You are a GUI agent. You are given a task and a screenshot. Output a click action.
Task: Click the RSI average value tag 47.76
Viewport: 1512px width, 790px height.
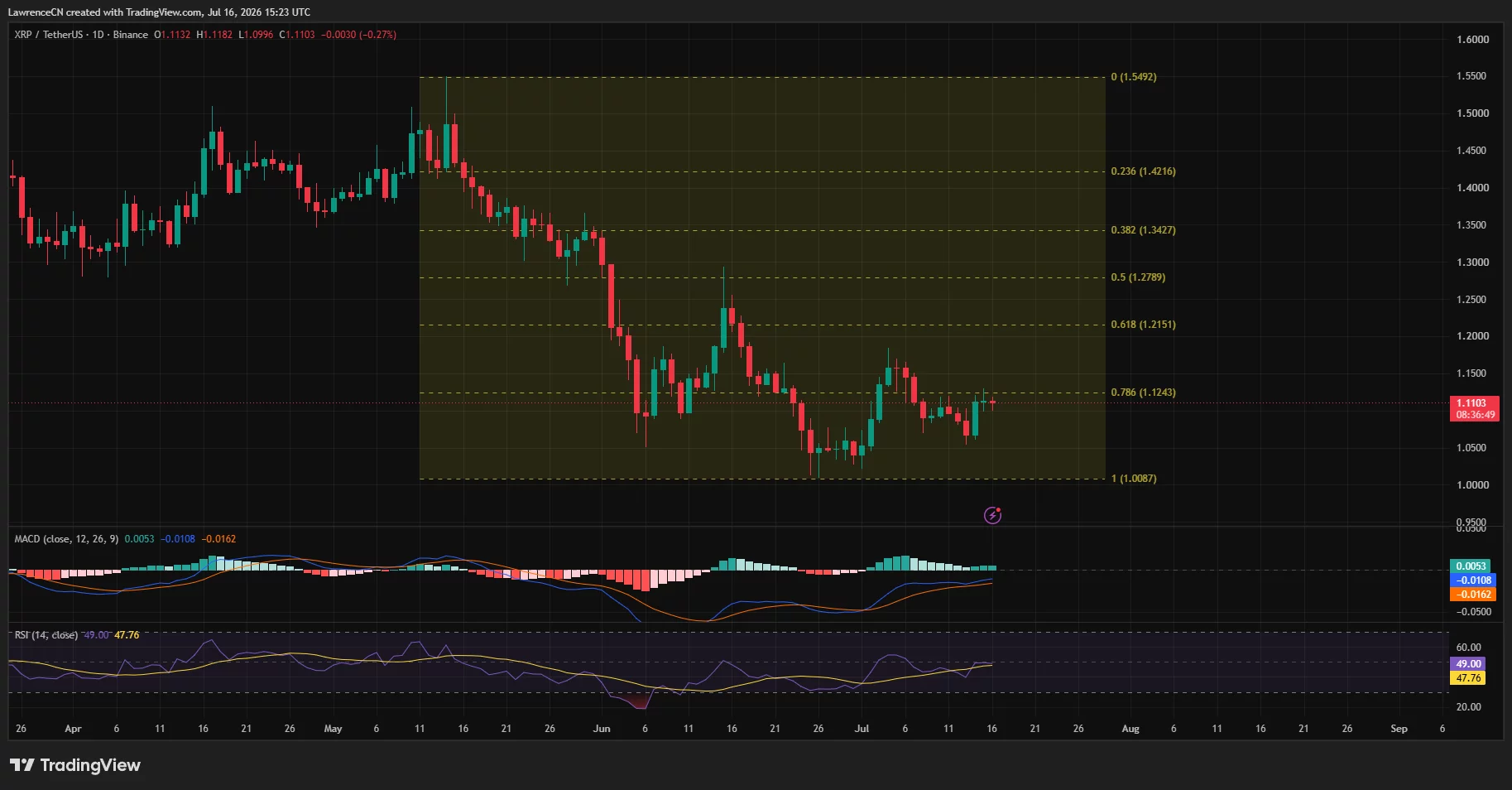[1468, 678]
